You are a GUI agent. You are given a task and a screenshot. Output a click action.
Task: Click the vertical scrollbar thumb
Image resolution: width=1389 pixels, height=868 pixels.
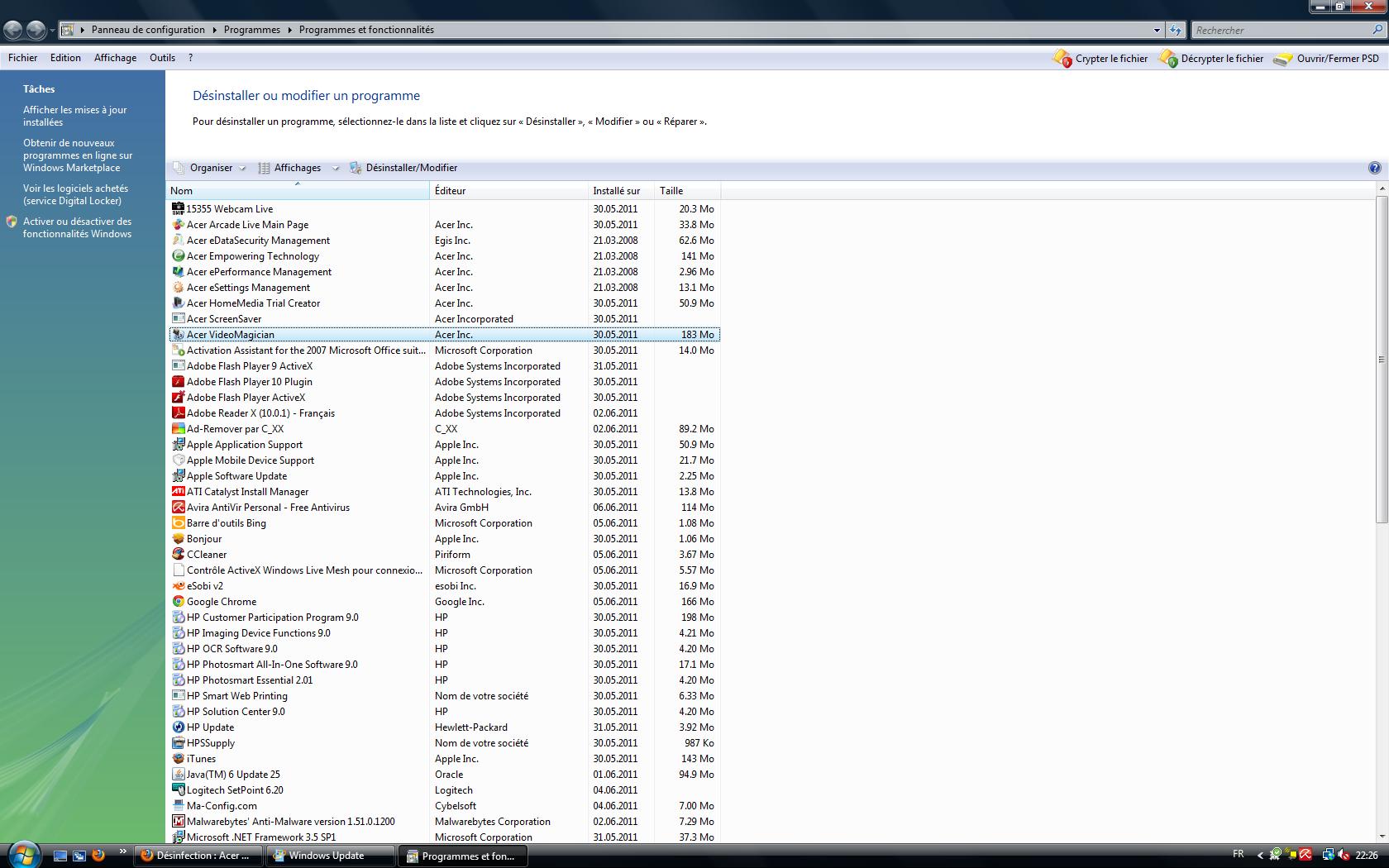pos(1382,360)
